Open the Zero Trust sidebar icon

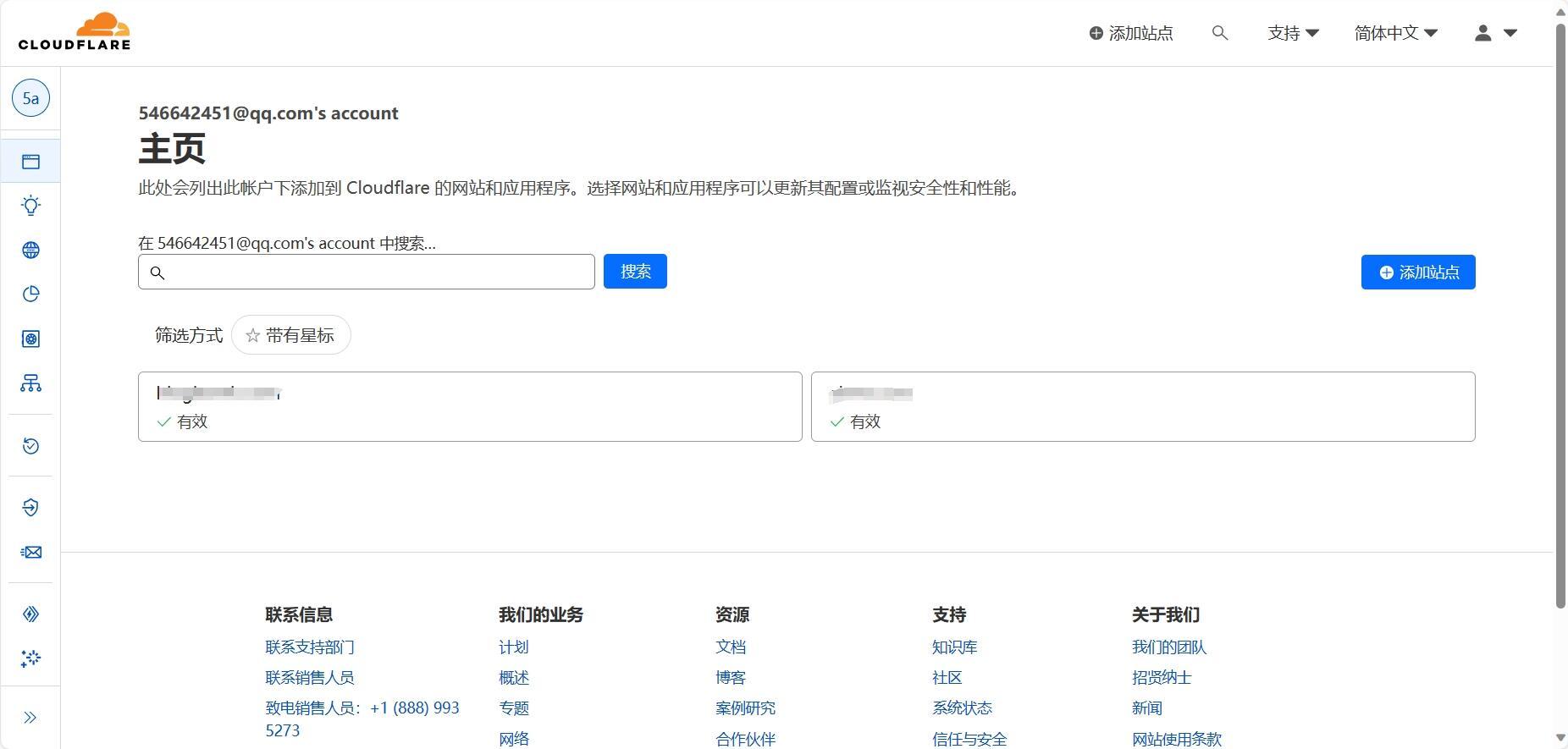pos(30,508)
